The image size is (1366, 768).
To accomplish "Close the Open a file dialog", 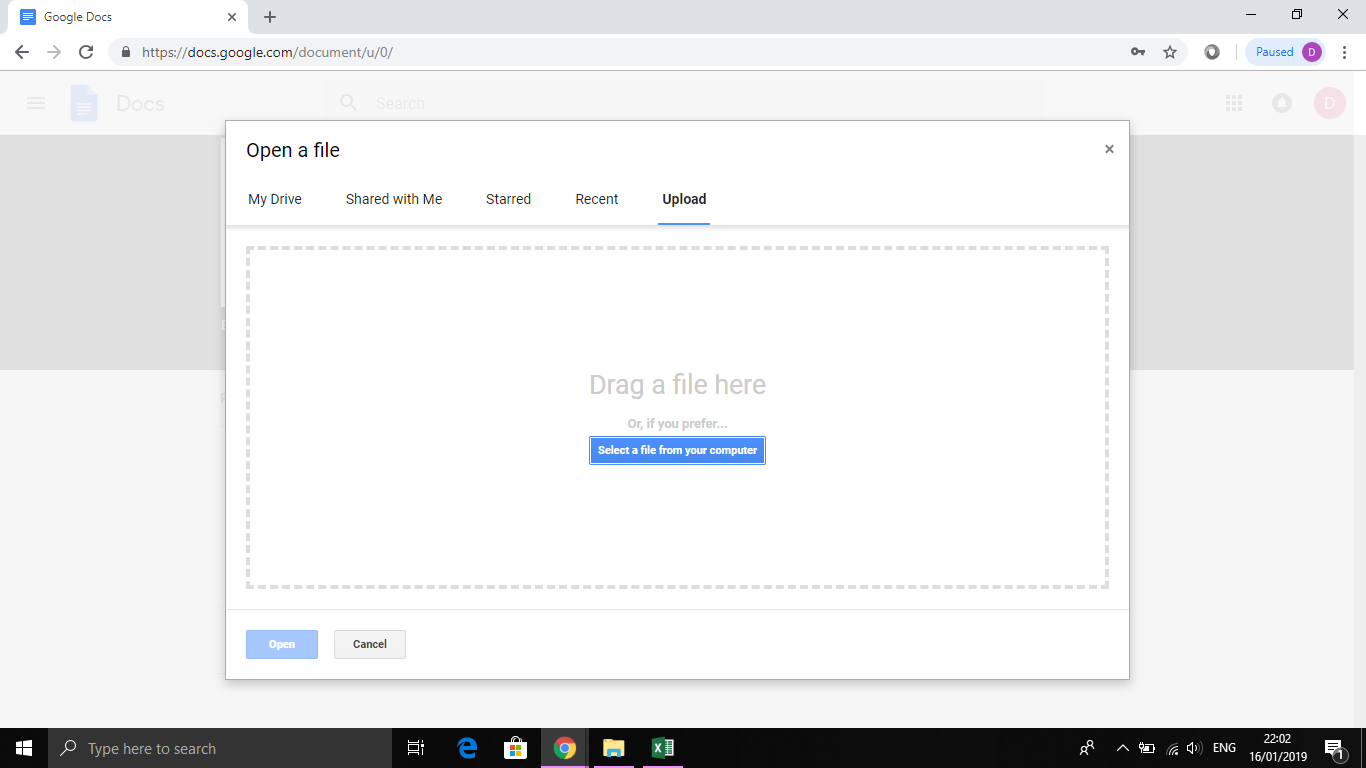I will (1109, 149).
